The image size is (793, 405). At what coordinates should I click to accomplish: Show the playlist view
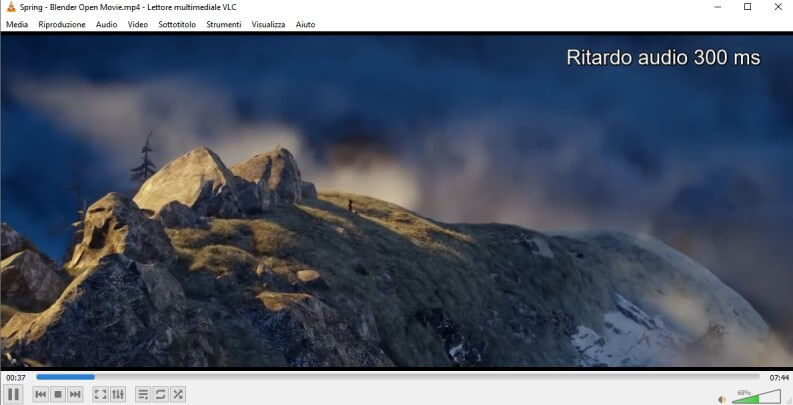click(x=143, y=394)
